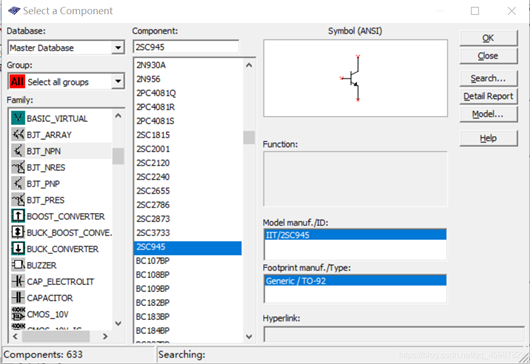Click the BUZZER family icon
The height and width of the screenshot is (364, 530).
[x=18, y=265]
